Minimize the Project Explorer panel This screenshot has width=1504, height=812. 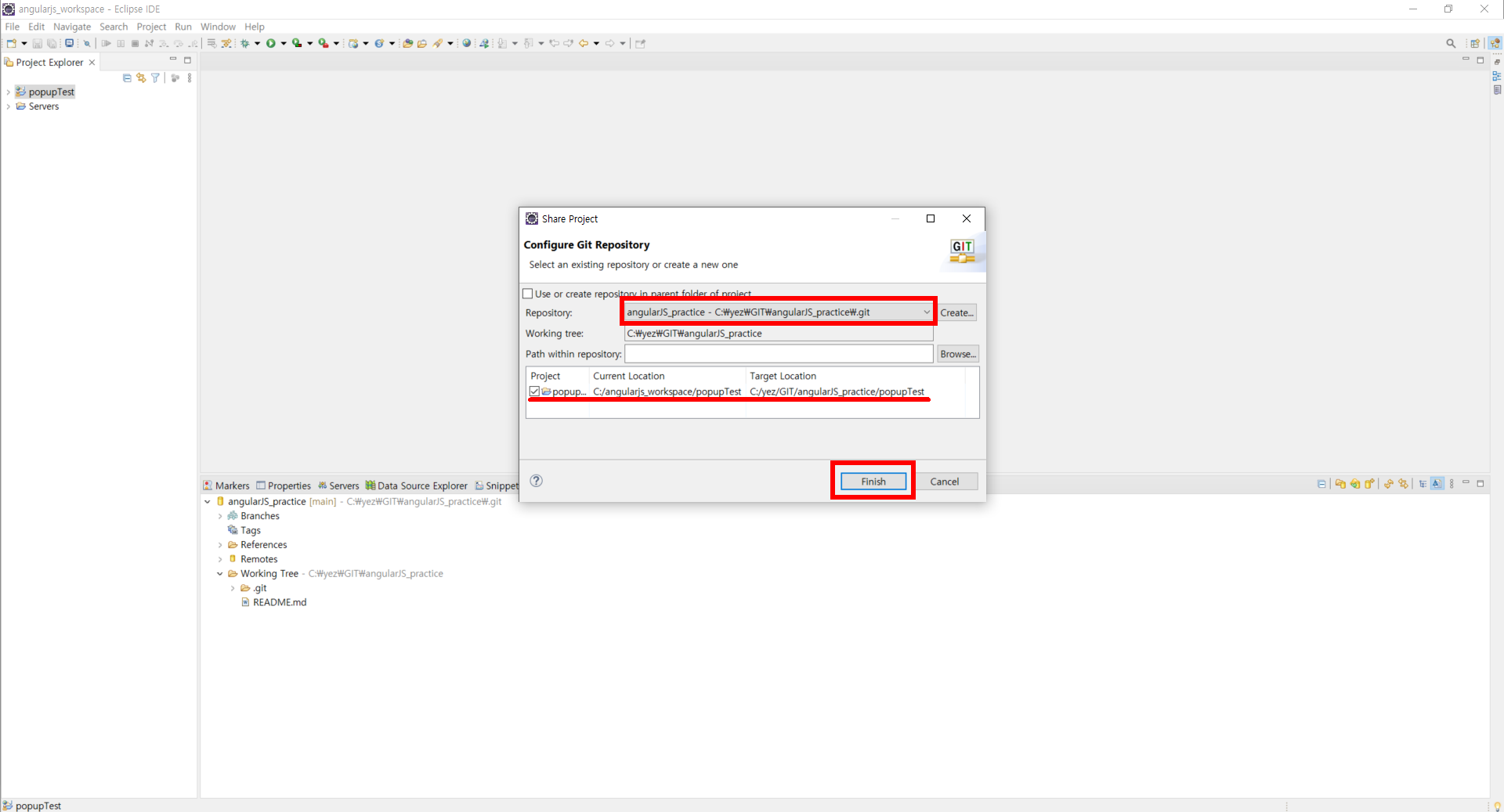pos(173,60)
